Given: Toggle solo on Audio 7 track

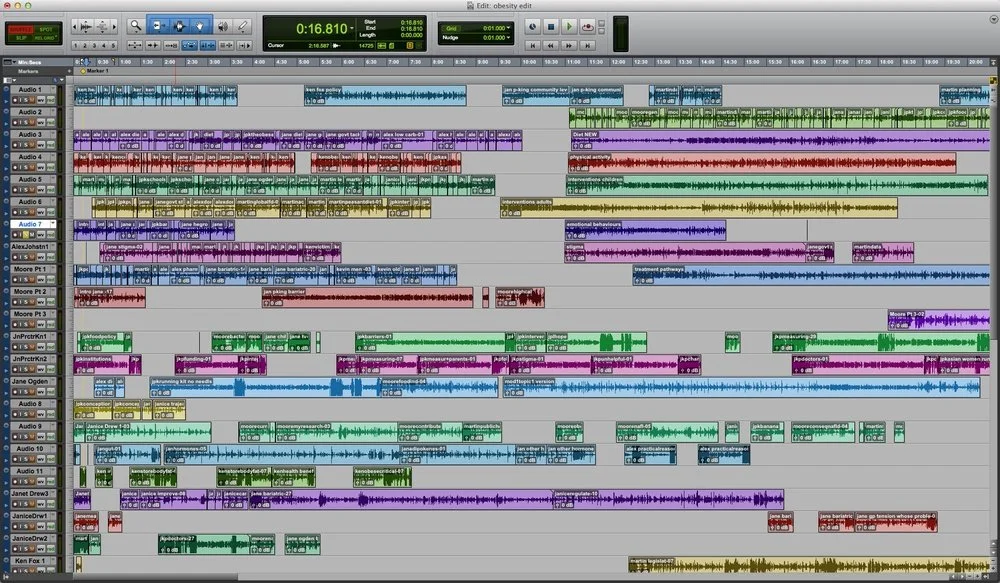Looking at the screenshot, I should point(26,235).
